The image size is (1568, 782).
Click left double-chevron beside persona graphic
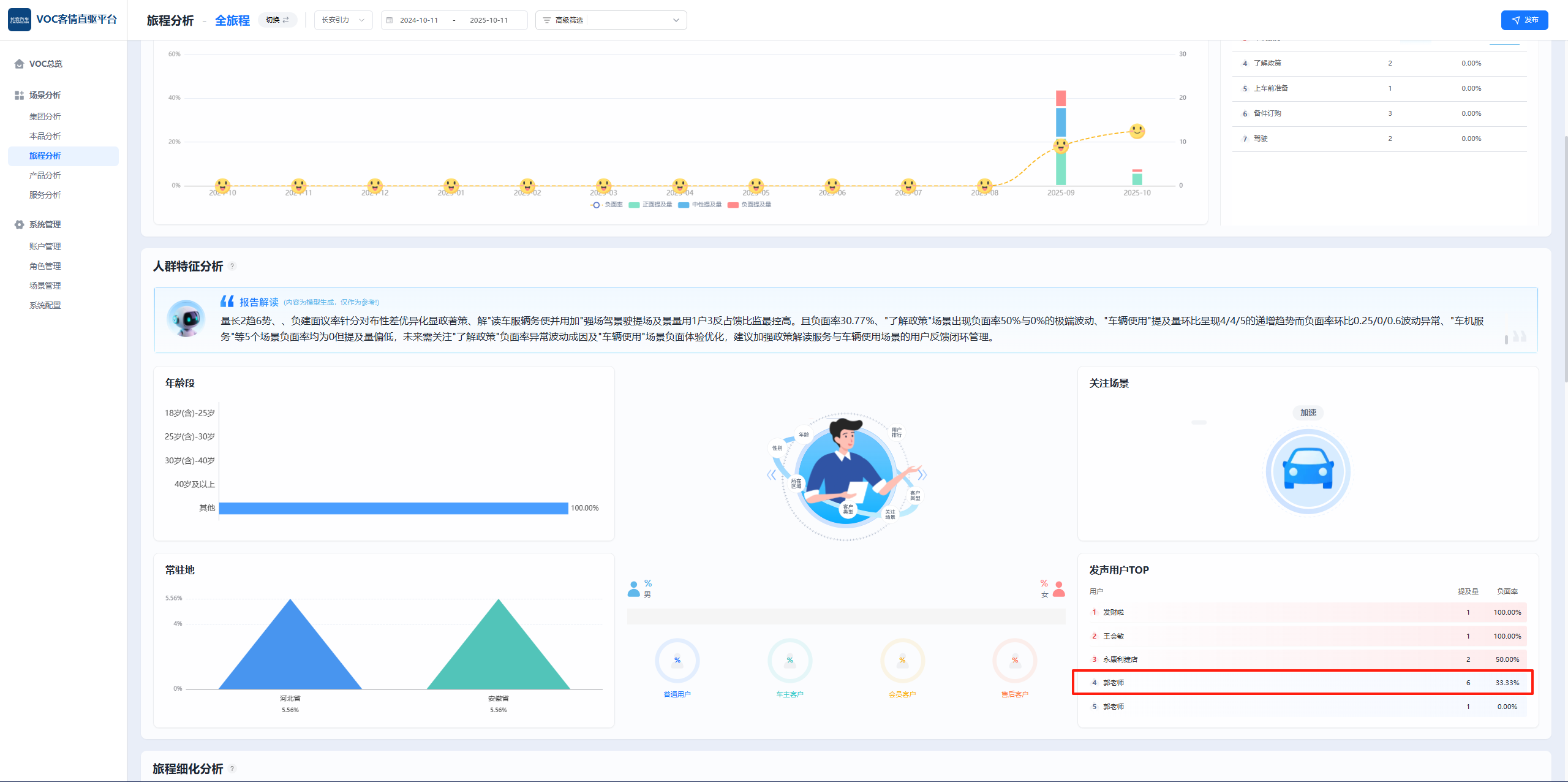click(x=771, y=475)
